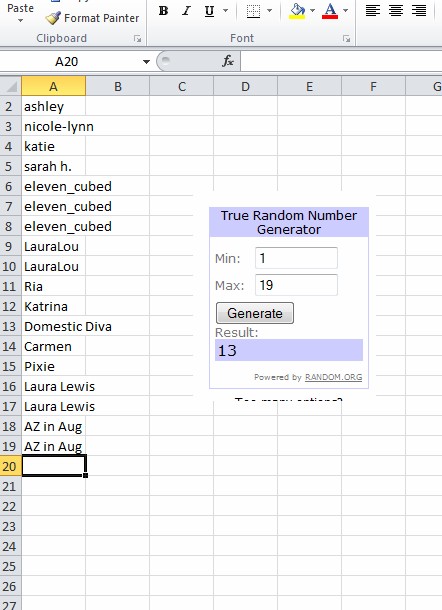The image size is (442, 610).
Task: Click the Insert Function fx icon
Action: (228, 61)
